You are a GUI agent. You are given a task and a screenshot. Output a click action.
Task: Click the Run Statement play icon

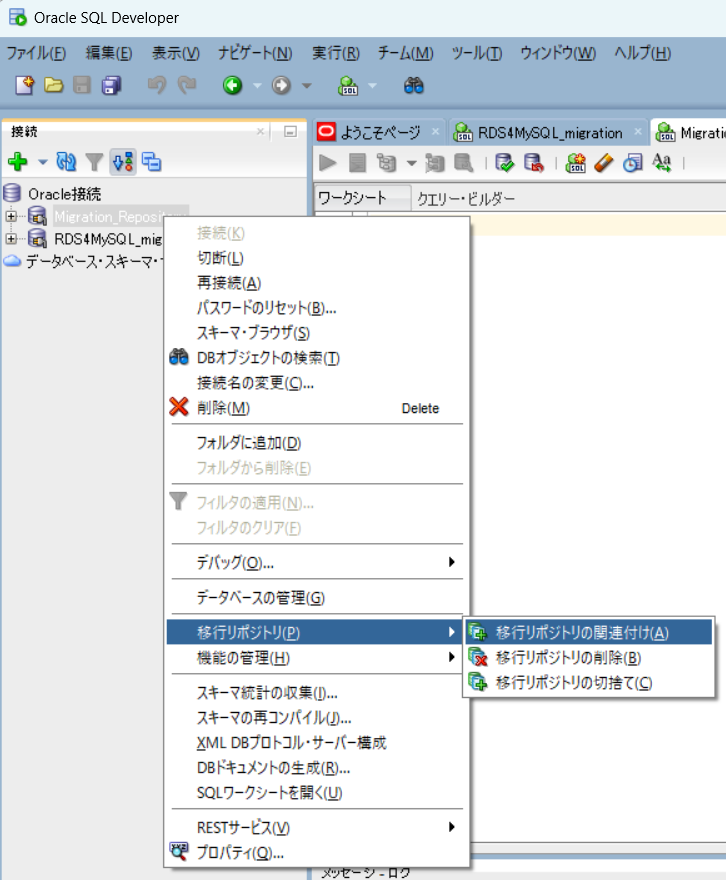[328, 163]
